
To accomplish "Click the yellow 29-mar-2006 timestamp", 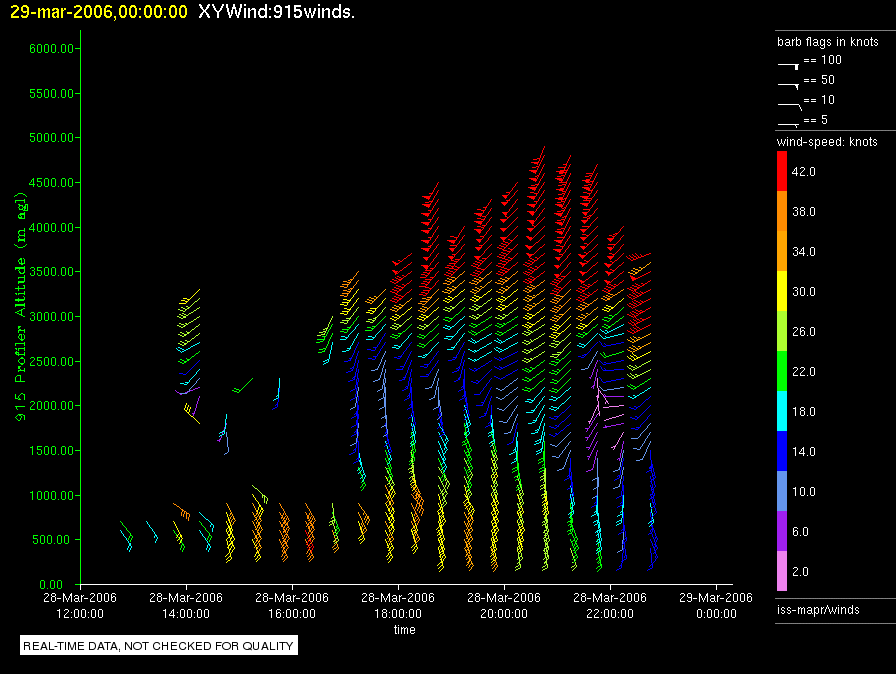I will (98, 12).
